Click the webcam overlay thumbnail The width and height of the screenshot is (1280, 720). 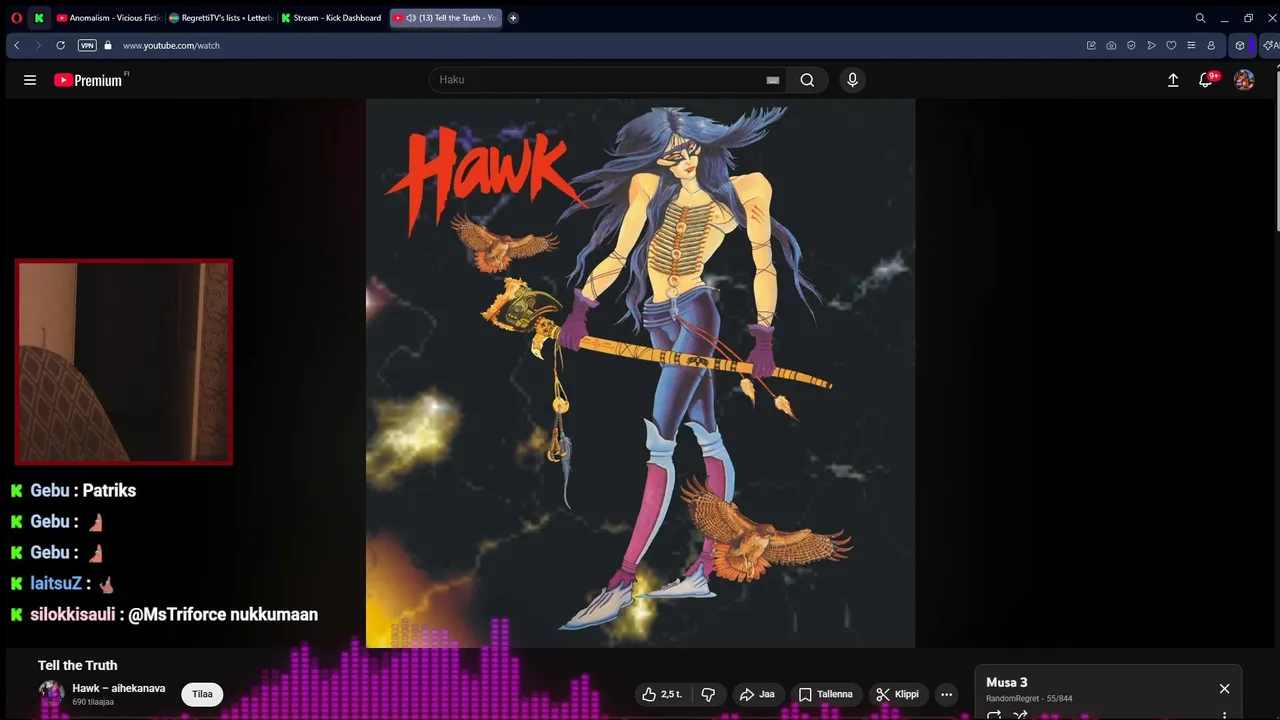pos(124,362)
